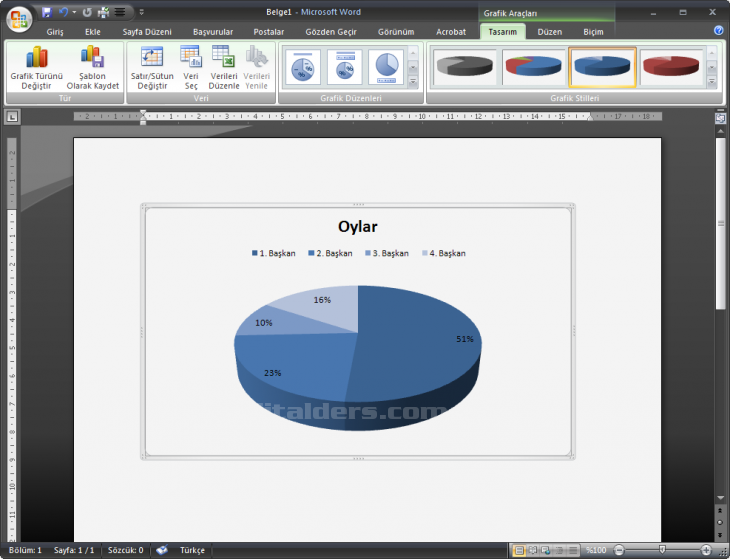The height and width of the screenshot is (559, 730).
Task: Click the proofing check icon in status bar
Action: pyautogui.click(x=162, y=550)
